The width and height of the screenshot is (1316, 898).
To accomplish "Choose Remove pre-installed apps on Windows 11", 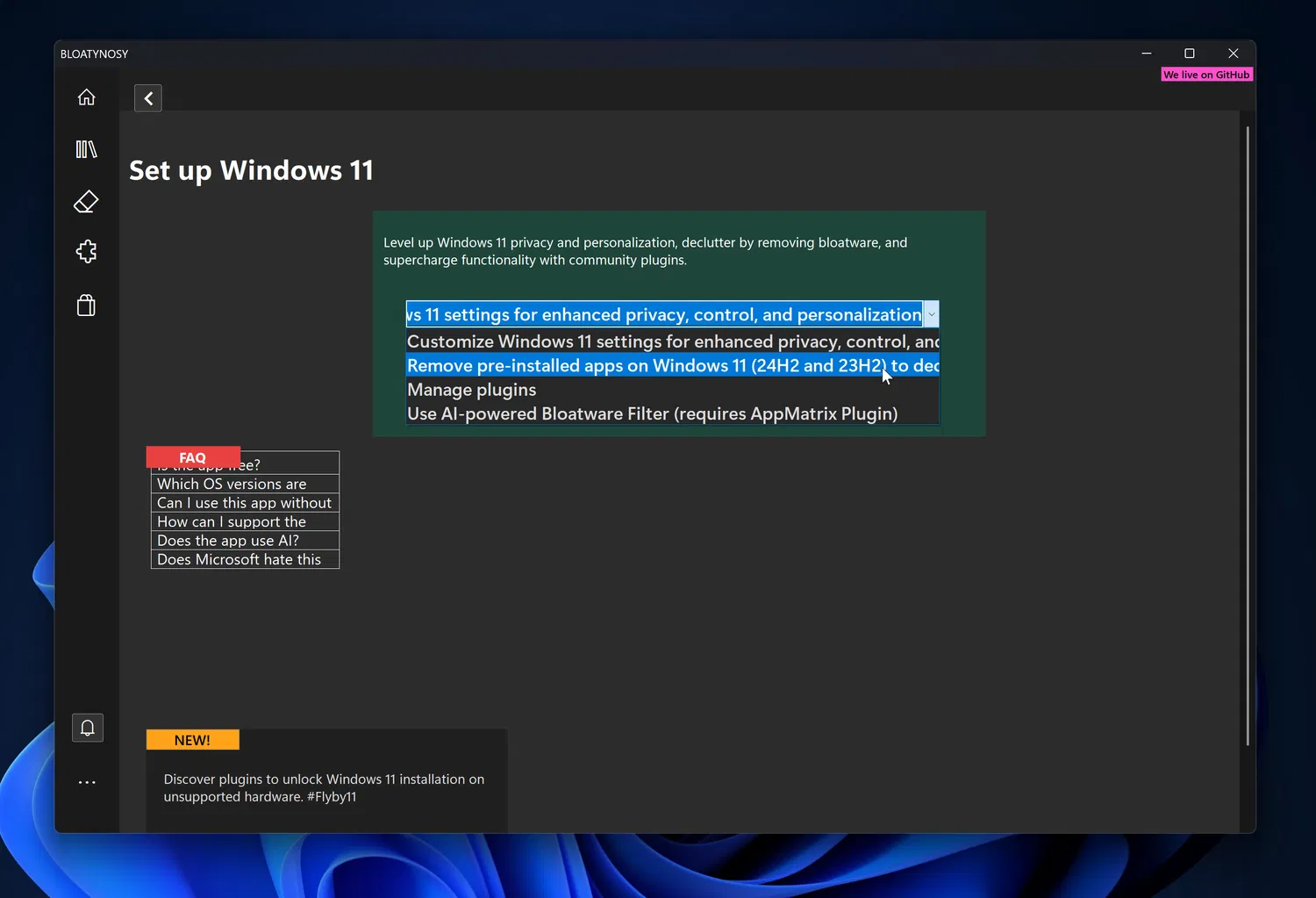I will click(x=673, y=365).
